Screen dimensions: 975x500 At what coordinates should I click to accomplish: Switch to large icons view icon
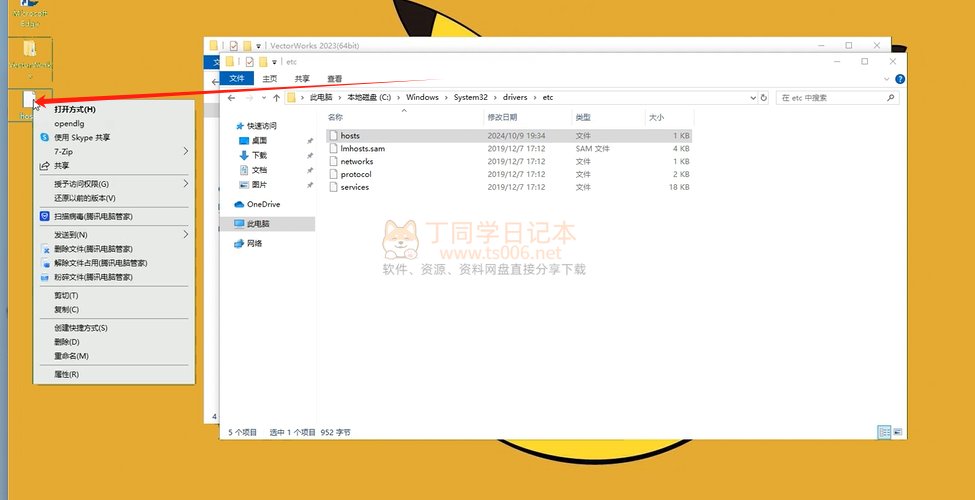point(897,432)
